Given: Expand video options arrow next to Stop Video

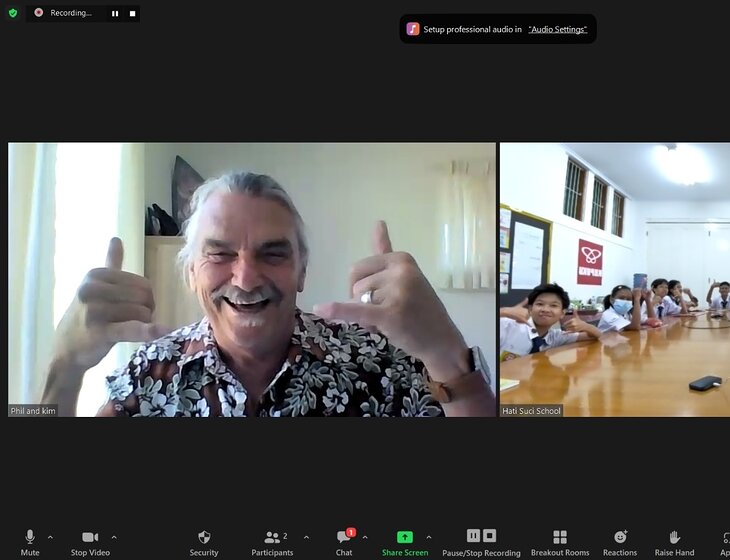Looking at the screenshot, I should coord(114,537).
